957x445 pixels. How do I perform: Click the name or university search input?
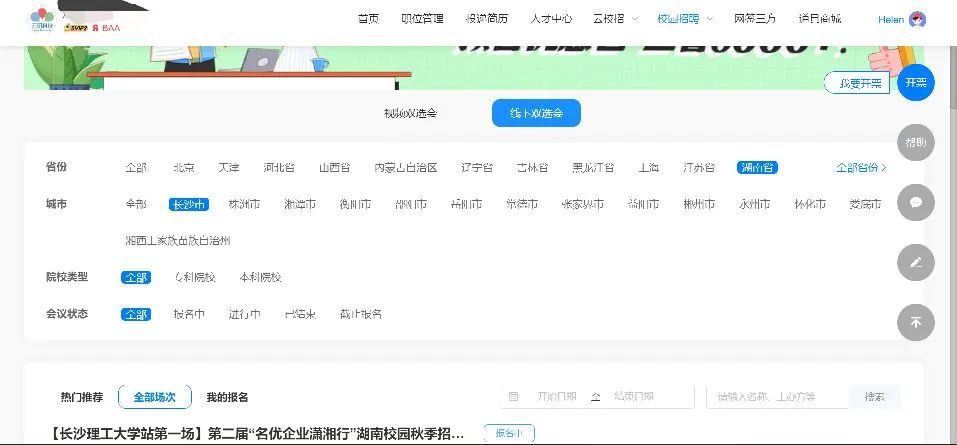(777, 397)
